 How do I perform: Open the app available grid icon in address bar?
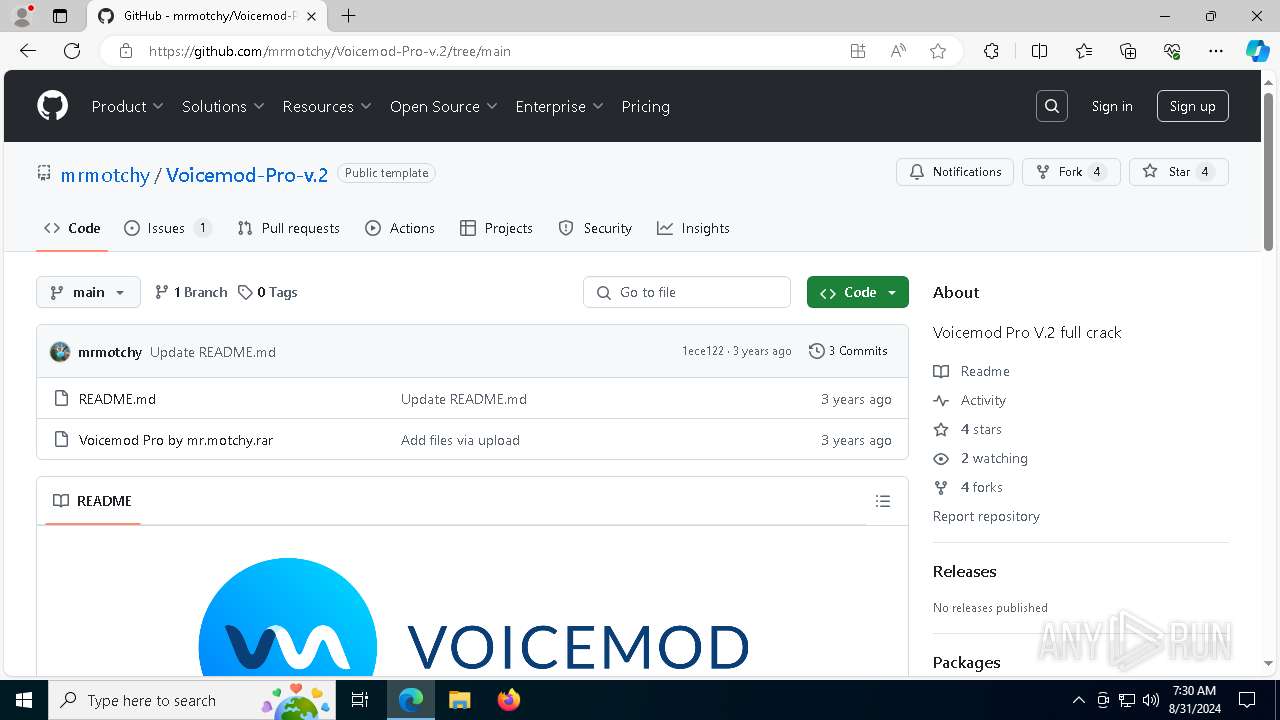tap(858, 51)
